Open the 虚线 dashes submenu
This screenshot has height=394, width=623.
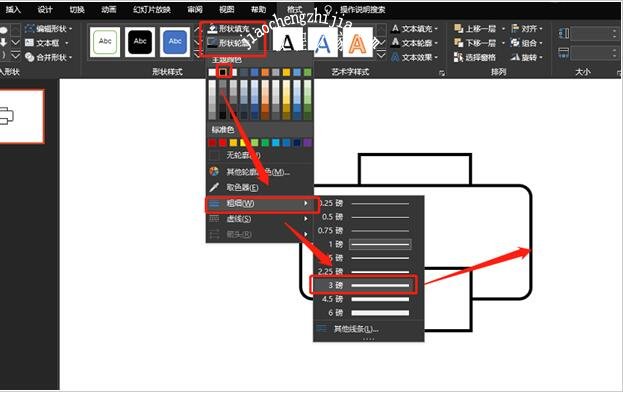(259, 219)
